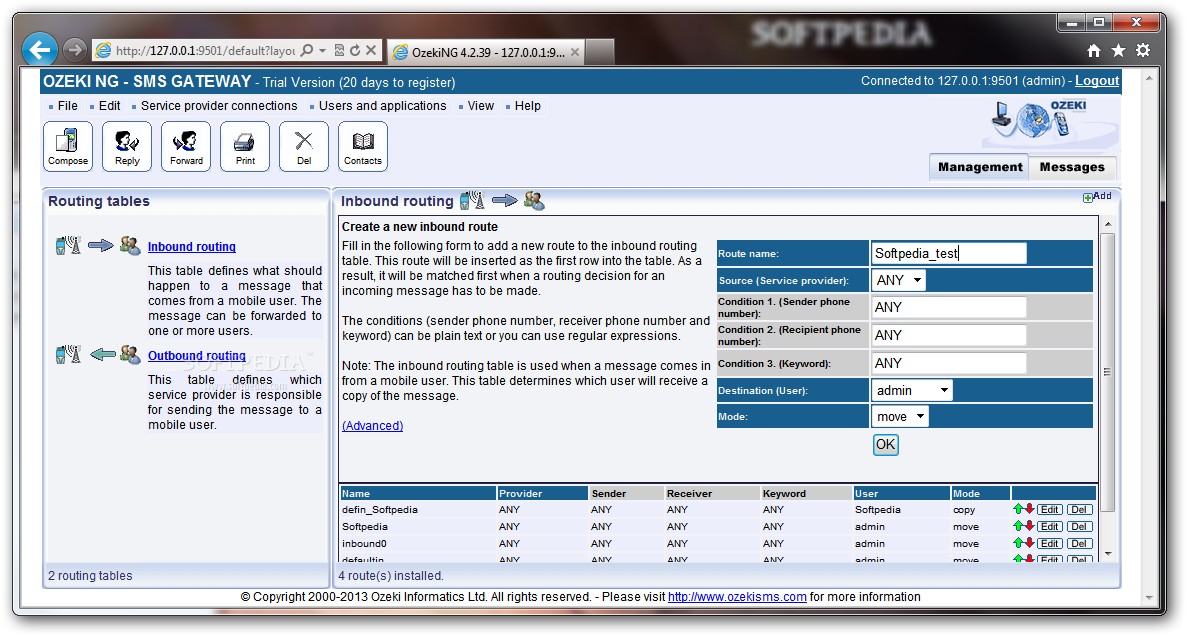Delete the Softpedia route
1187x636 pixels.
click(1080, 526)
